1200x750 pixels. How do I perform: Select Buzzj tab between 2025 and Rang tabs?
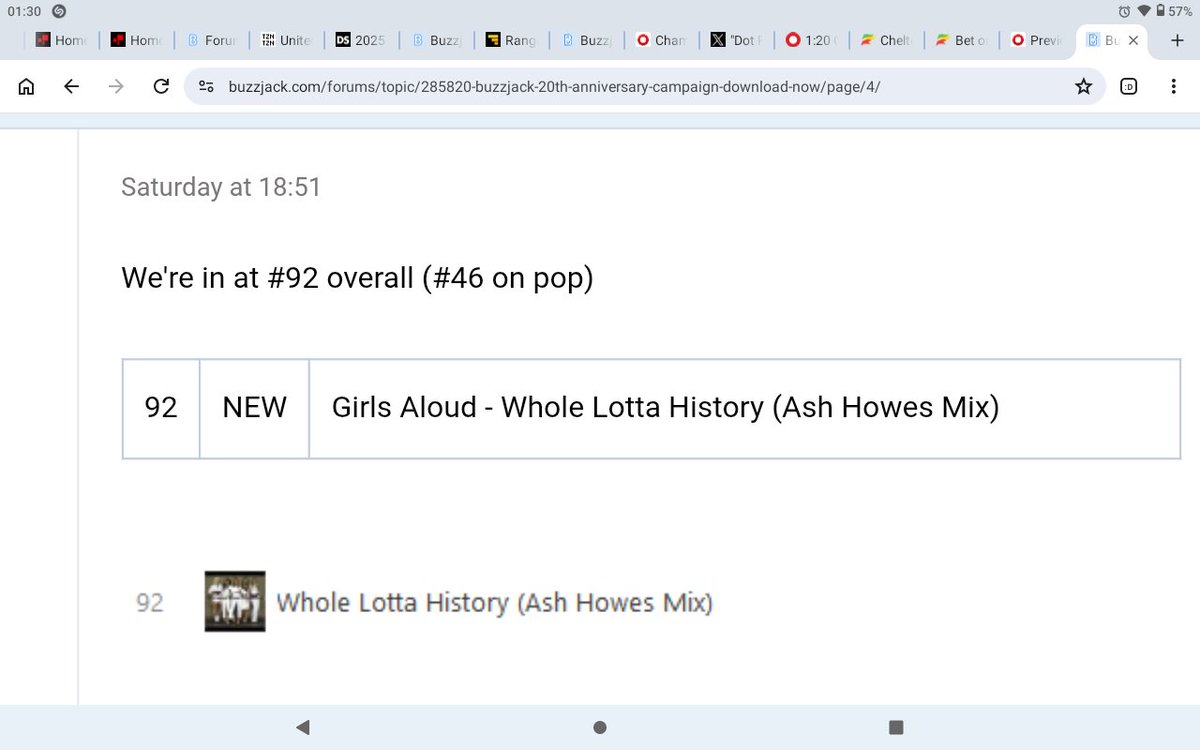(435, 41)
